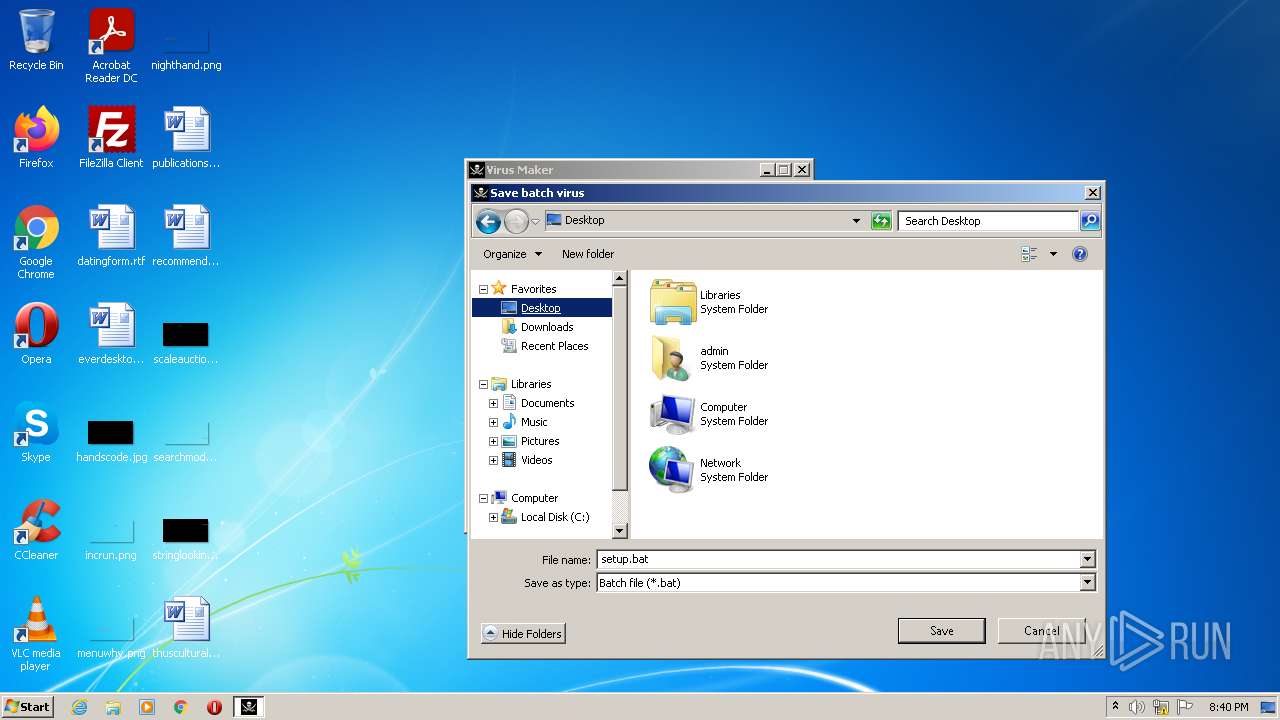This screenshot has height=720, width=1280.
Task: Click the Search Desktop field
Action: [988, 221]
